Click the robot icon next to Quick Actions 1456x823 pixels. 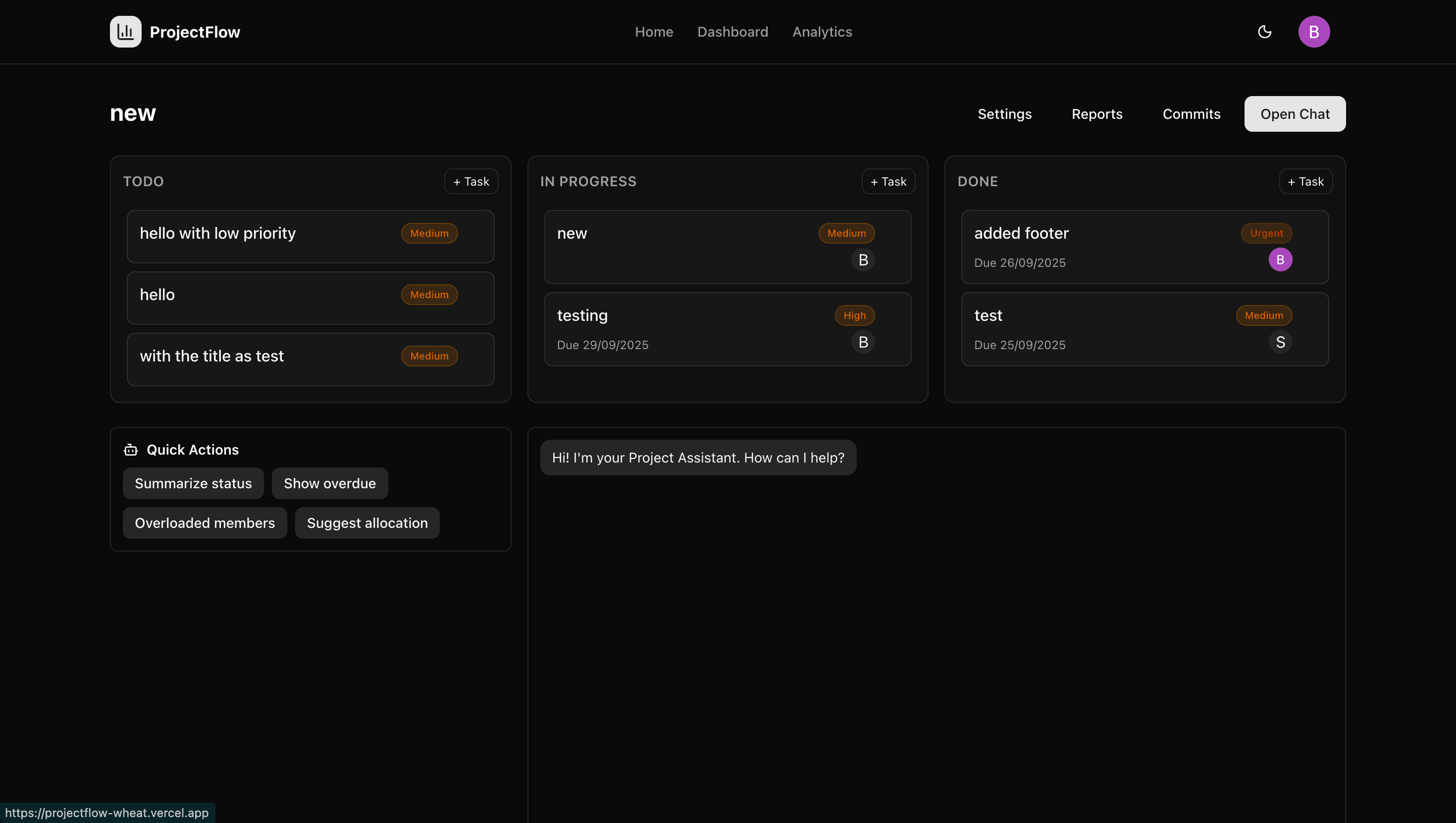(x=131, y=449)
